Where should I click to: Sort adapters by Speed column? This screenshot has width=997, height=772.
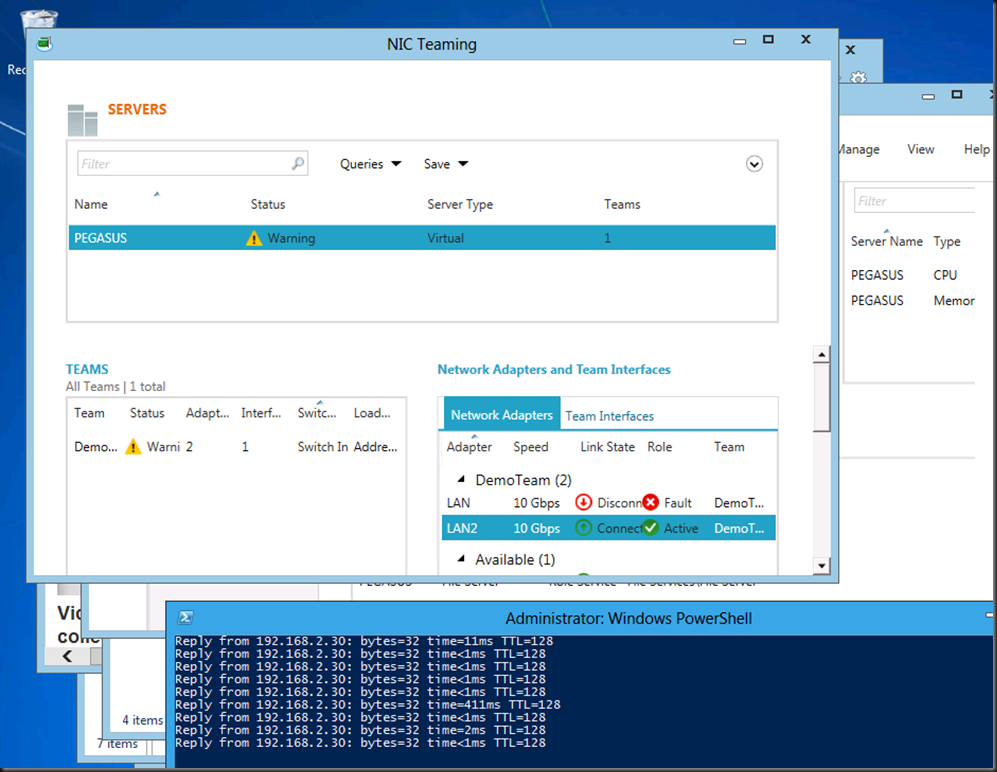click(x=530, y=446)
